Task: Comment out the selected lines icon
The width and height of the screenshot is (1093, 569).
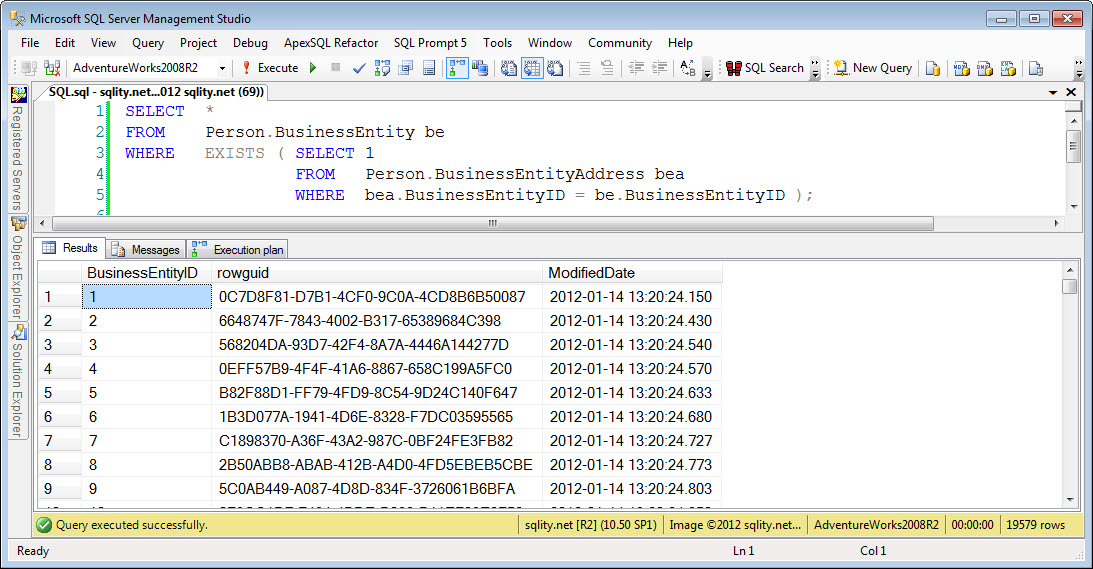Action: click(x=583, y=68)
